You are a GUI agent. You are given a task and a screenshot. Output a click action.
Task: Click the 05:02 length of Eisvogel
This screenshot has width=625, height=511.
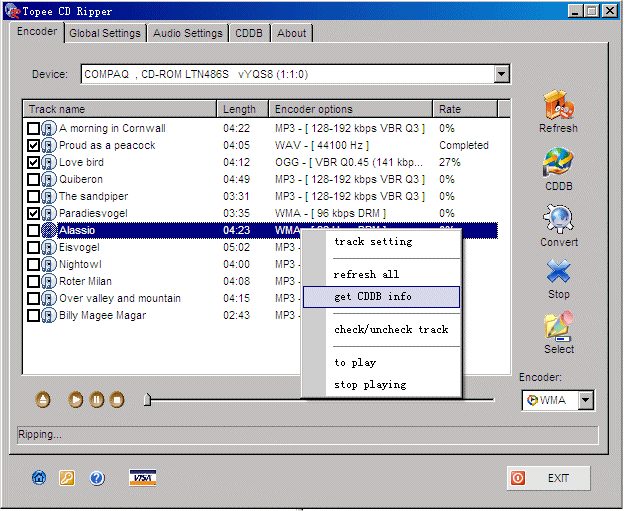tap(236, 247)
